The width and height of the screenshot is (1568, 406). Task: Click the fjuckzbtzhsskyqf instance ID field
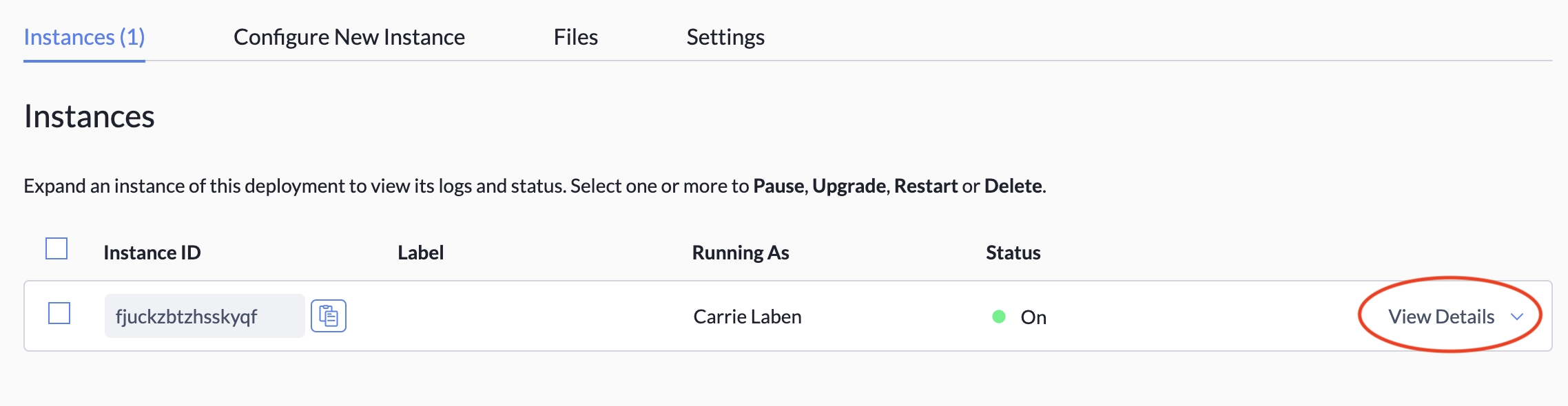click(x=204, y=317)
